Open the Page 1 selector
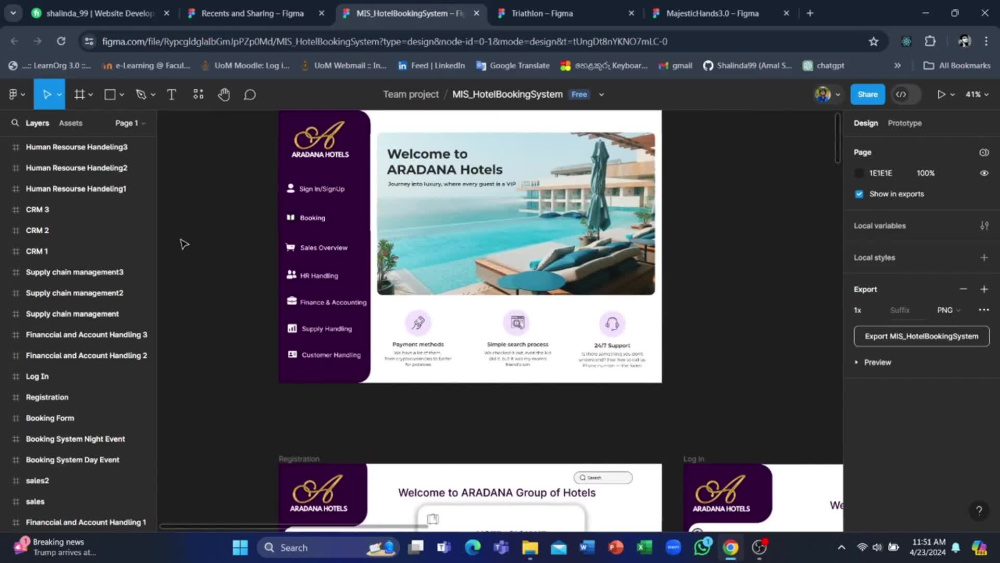This screenshot has width=1000, height=563. pos(130,123)
